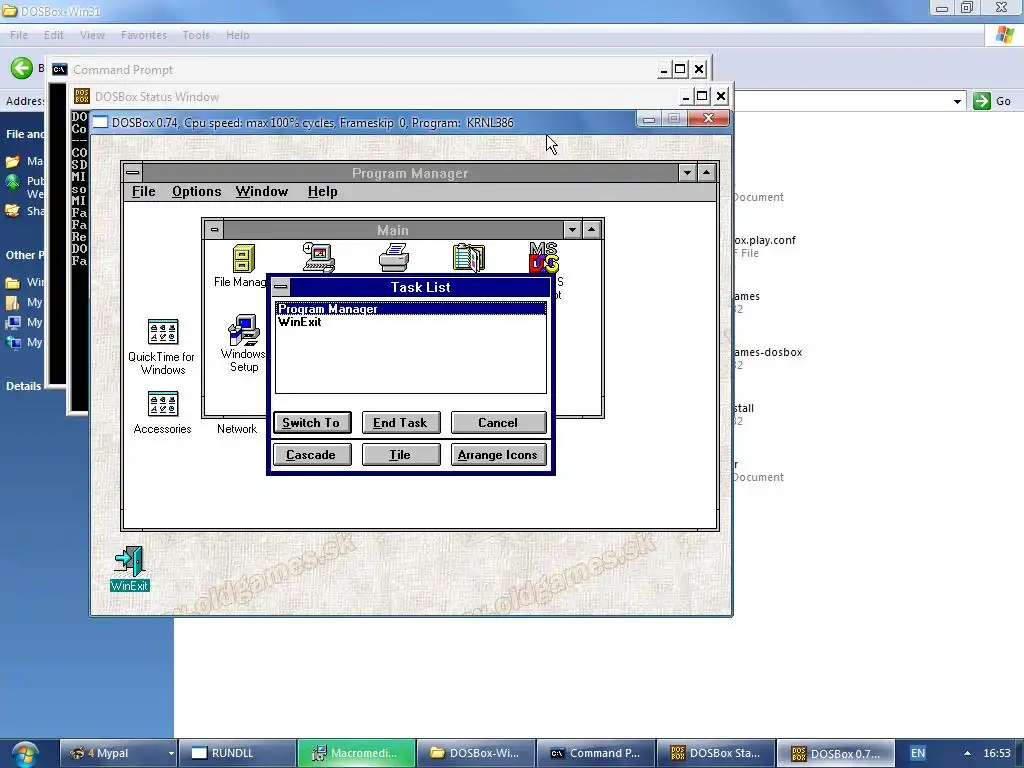Viewport: 1024px width, 768px height.
Task: Click Cancel in Task List
Action: click(x=498, y=423)
